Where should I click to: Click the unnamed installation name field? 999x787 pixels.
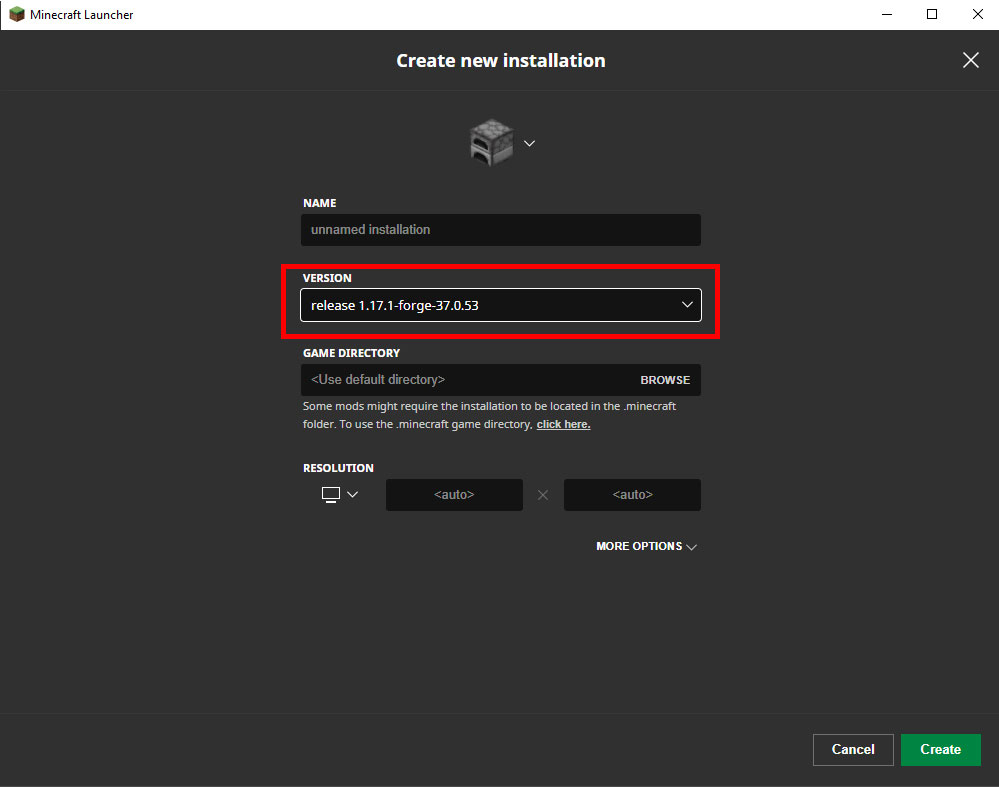tap(500, 229)
